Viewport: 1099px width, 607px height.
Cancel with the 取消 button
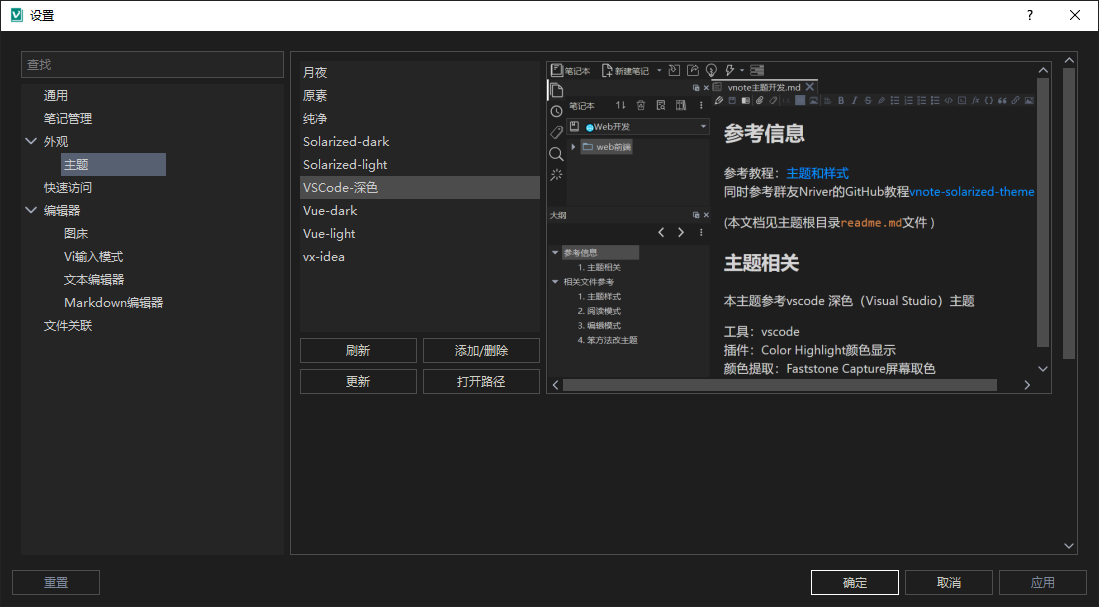(949, 582)
